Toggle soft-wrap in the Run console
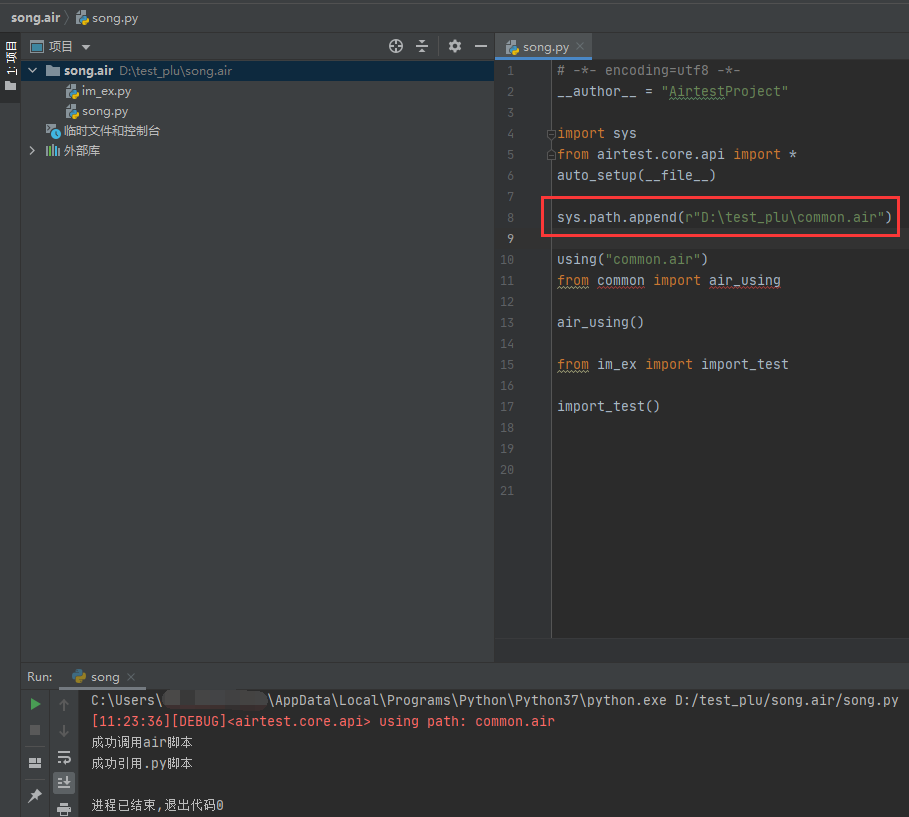The width and height of the screenshot is (909, 817). 64,757
